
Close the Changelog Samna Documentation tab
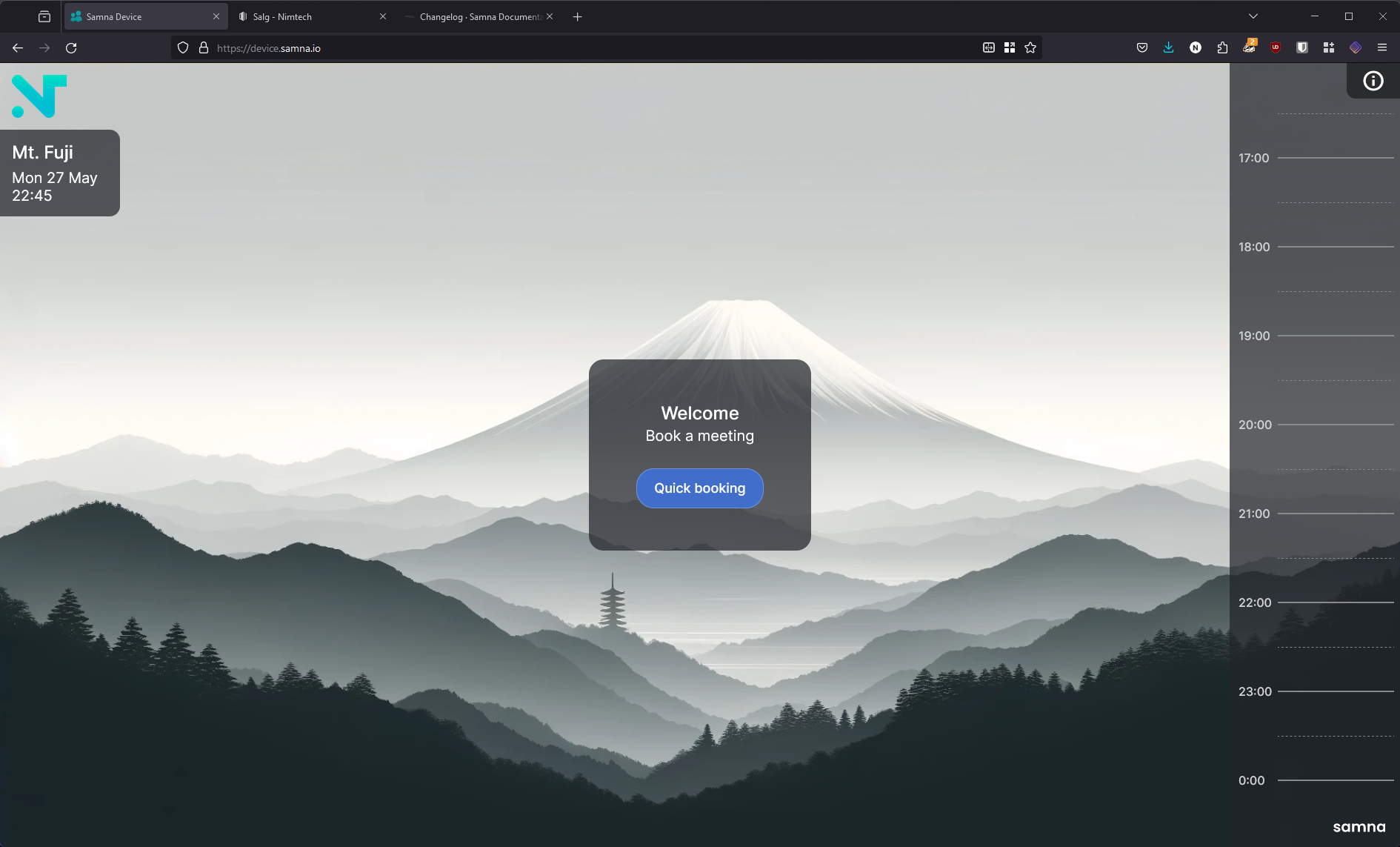[x=550, y=16]
